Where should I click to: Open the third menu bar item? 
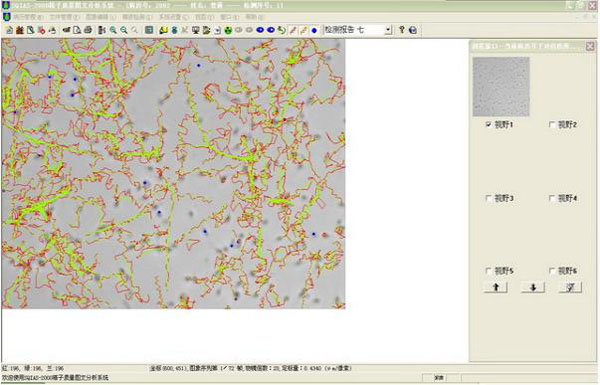pyautogui.click(x=101, y=17)
